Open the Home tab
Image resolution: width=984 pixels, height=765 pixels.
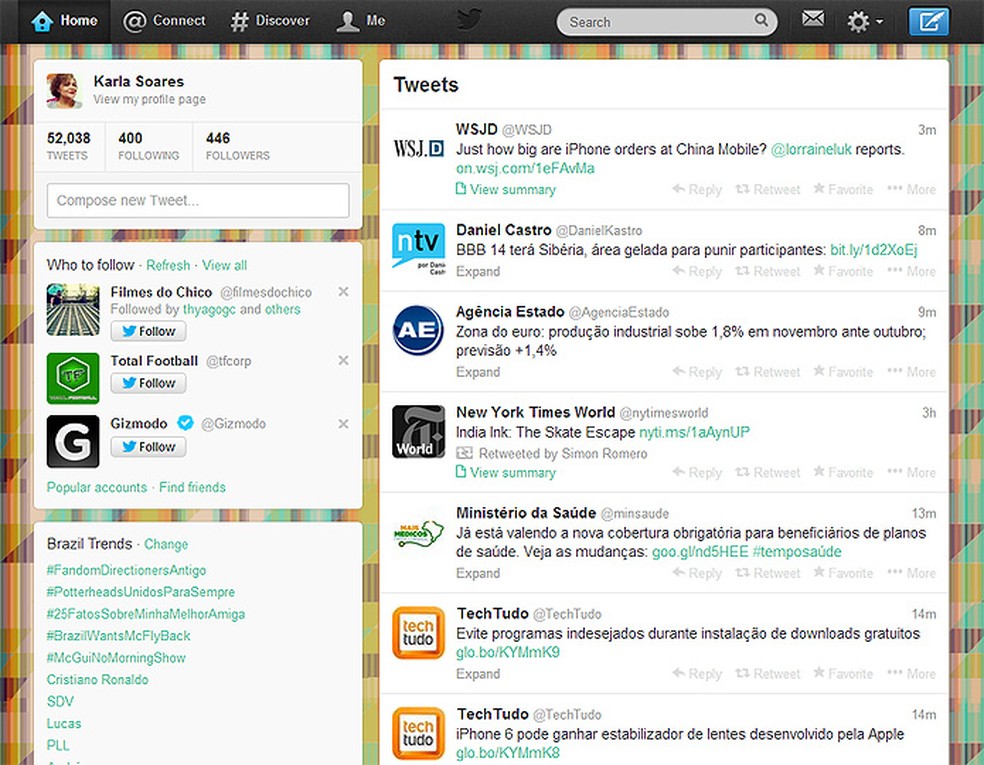click(x=64, y=21)
